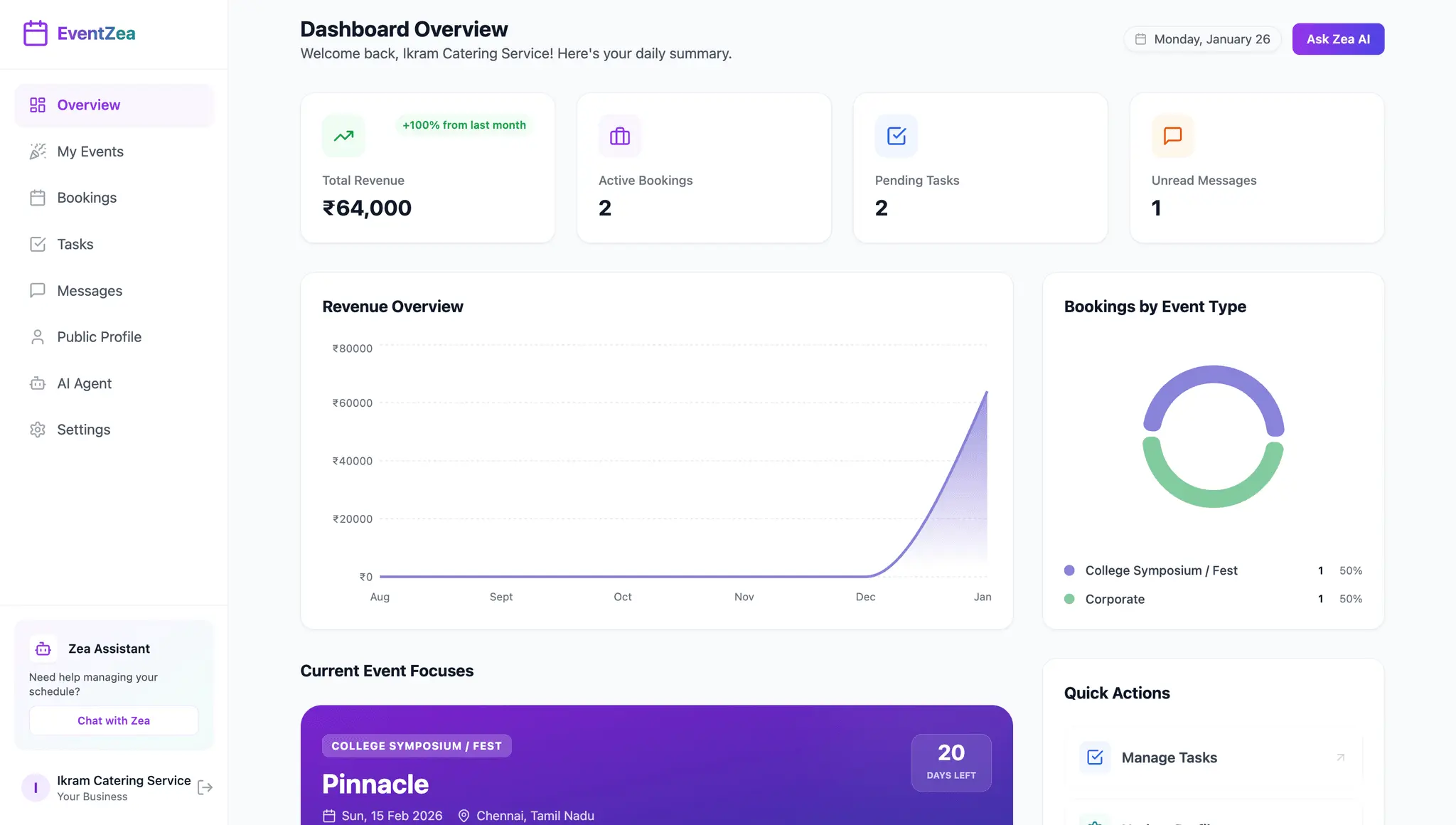This screenshot has width=1456, height=825.
Task: Click the Manage Tasks checkbox icon
Action: [x=1095, y=757]
